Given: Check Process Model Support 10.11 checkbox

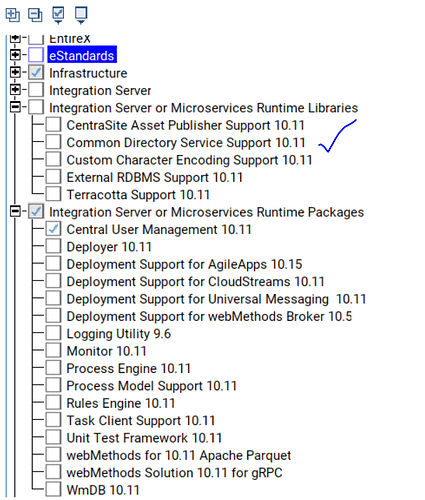Looking at the screenshot, I should (x=53, y=385).
